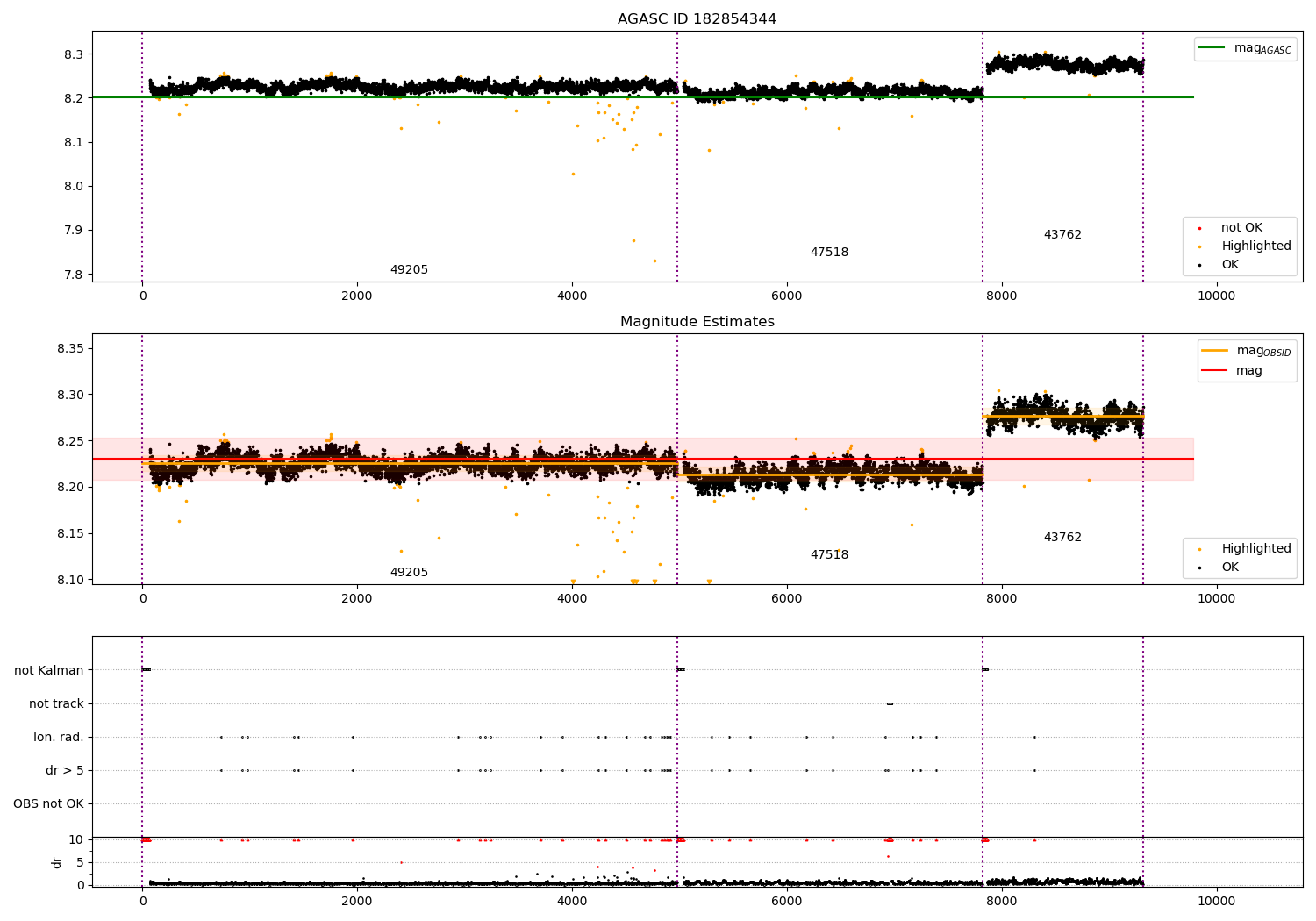Click the 10 tick on the dr axis
The image size is (1316, 921).
pyautogui.click(x=75, y=840)
